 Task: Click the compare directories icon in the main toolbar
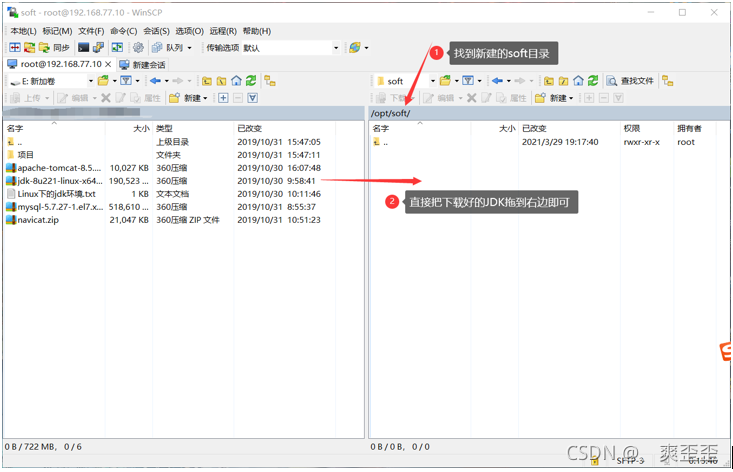(x=15, y=48)
